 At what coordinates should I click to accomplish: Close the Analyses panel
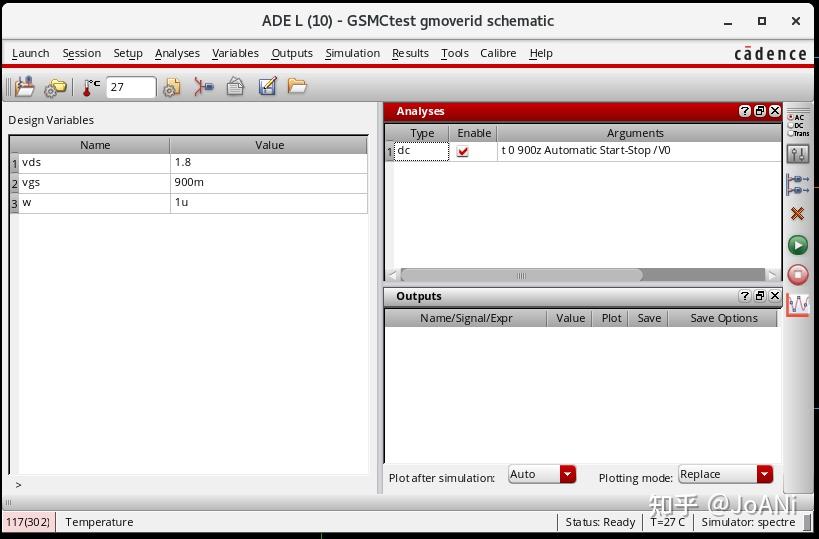point(775,111)
